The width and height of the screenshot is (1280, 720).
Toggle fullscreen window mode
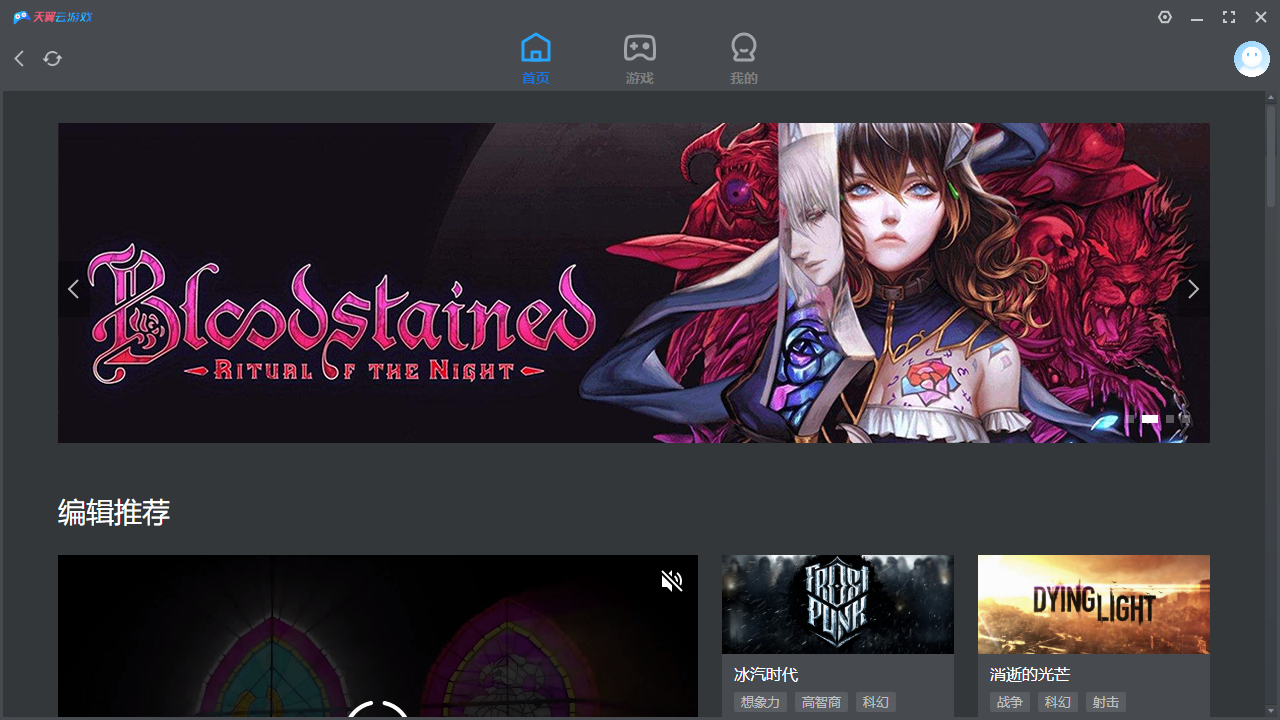(1229, 17)
